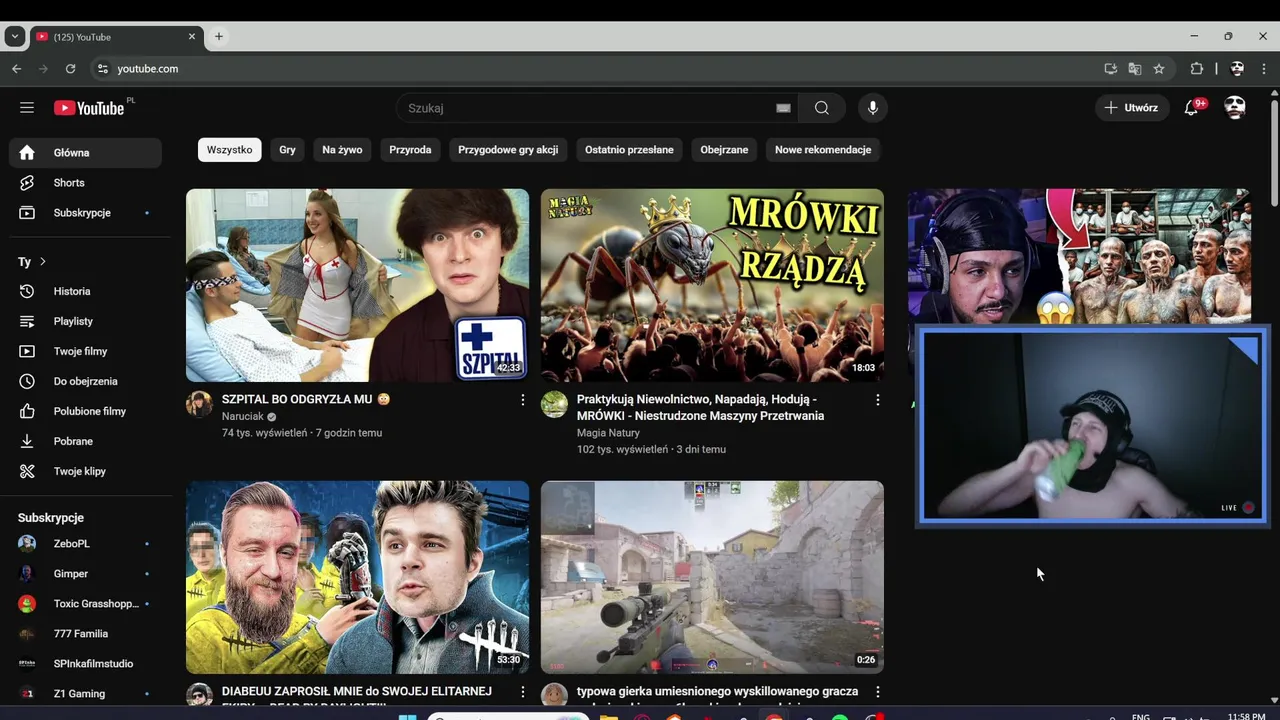Open options menu for MRÓWKI video
The image size is (1280, 720).
878,400
